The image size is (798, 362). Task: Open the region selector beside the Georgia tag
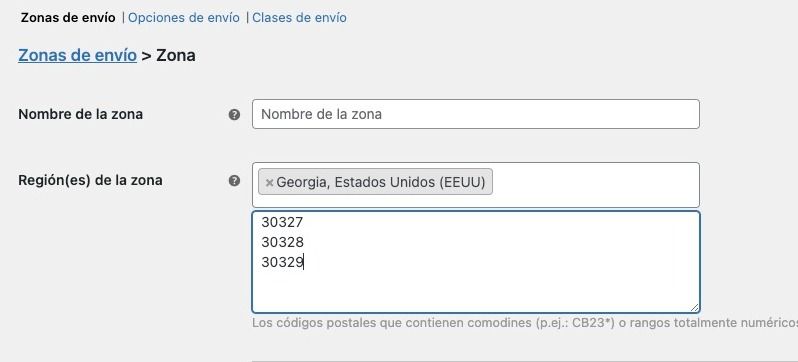(x=595, y=184)
